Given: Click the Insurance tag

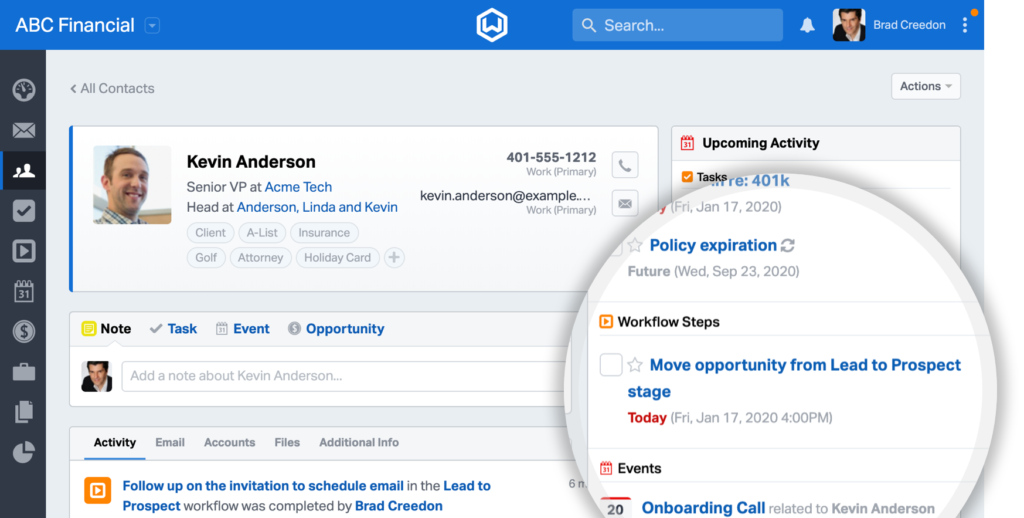Looking at the screenshot, I should click(324, 233).
